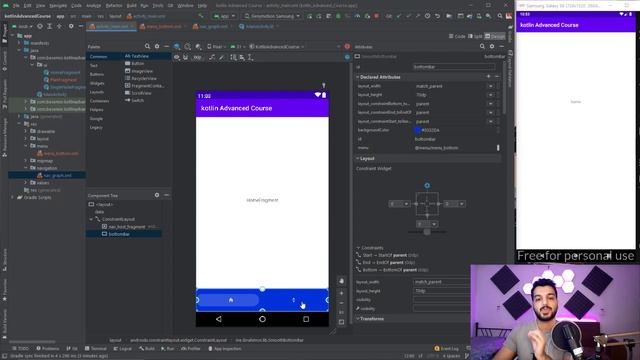Screen dimensions: 640x360
Task: Click the Search Everywhere magnifier icon
Action: click(500, 16)
